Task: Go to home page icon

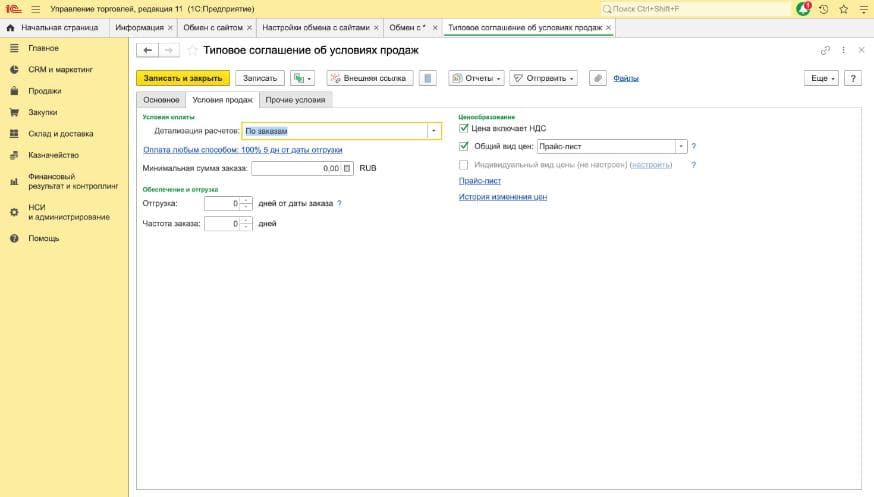Action: click(x=11, y=27)
